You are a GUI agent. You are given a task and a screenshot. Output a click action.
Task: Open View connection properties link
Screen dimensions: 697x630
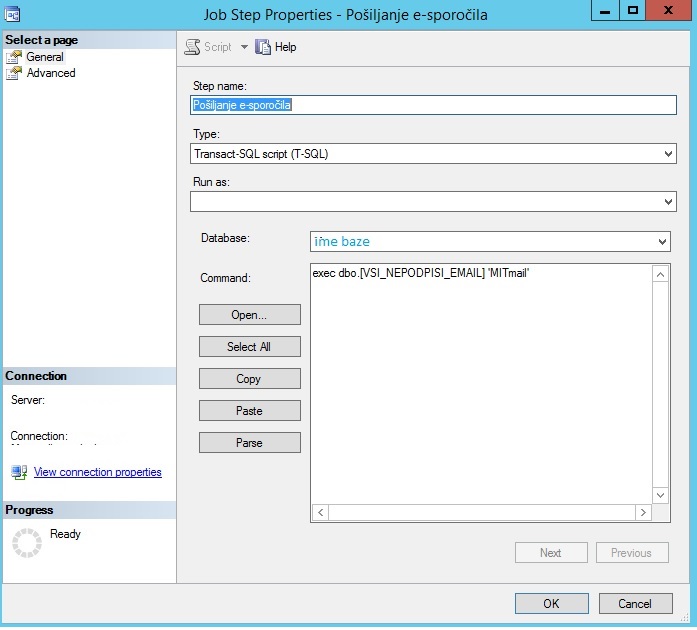[97, 472]
